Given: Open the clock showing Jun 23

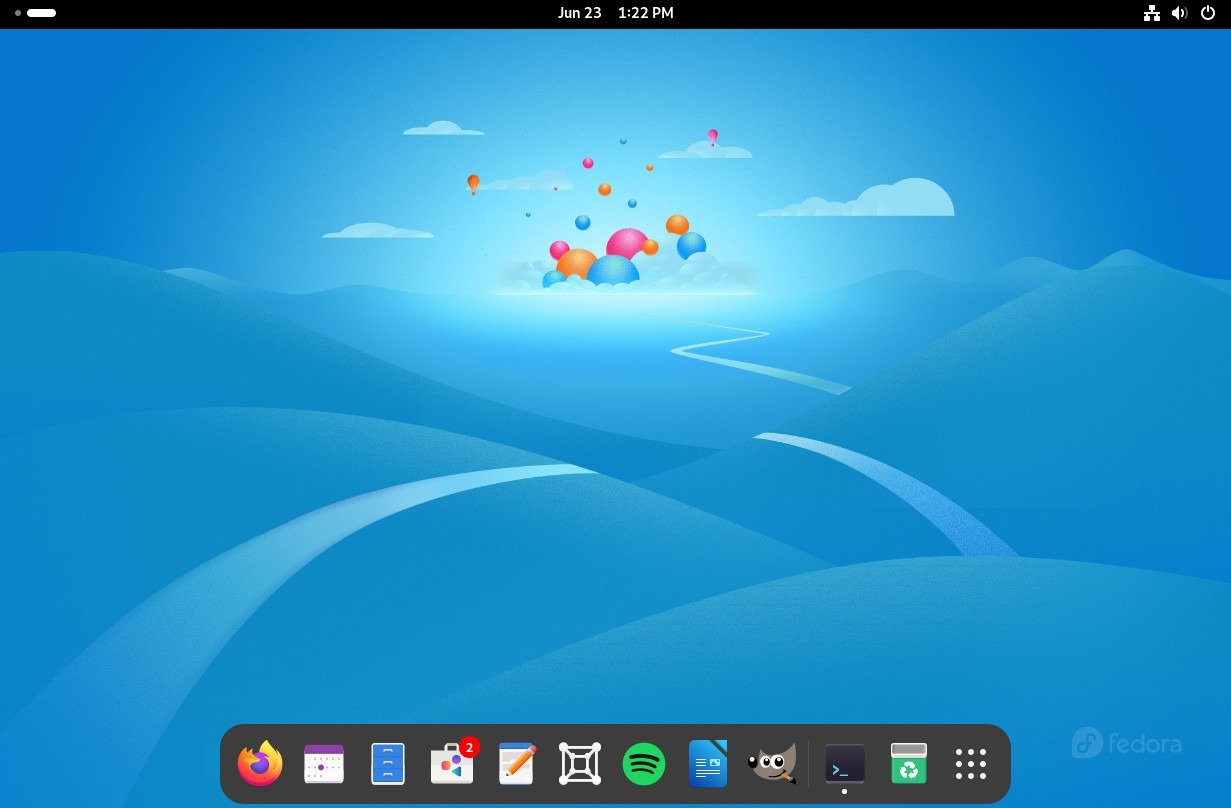Looking at the screenshot, I should click(616, 13).
